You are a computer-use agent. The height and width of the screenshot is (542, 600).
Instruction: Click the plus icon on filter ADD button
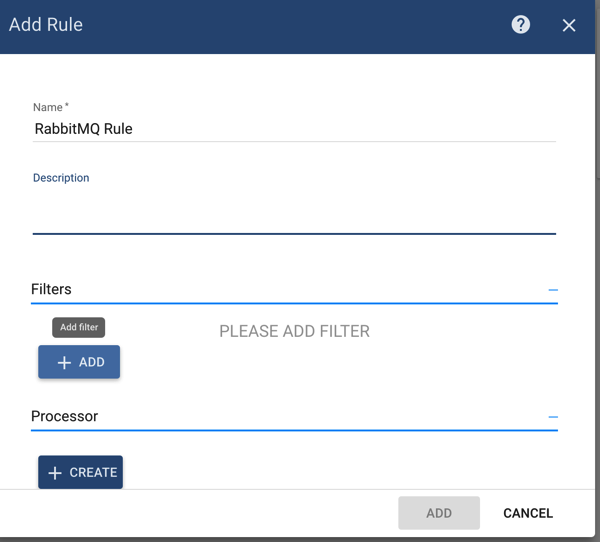click(64, 362)
